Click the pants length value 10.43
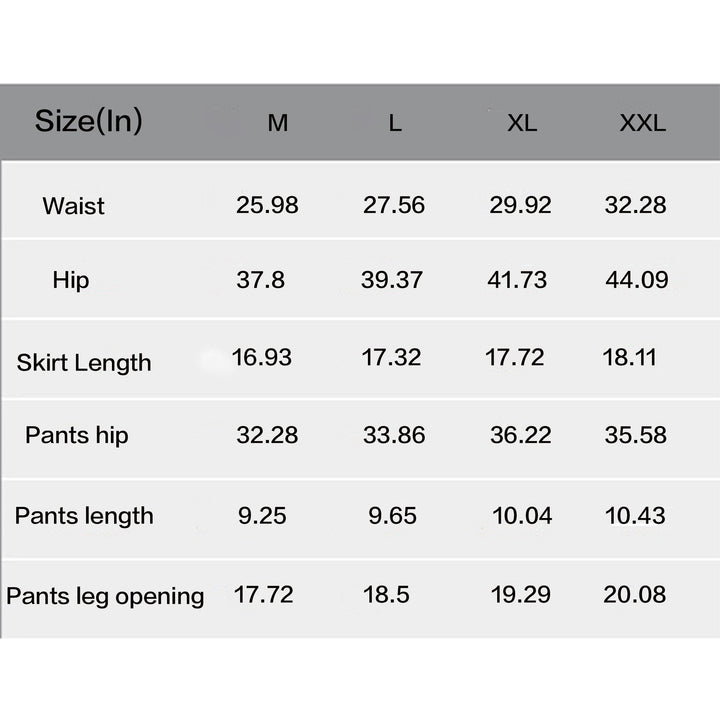This screenshot has width=720, height=720. click(635, 516)
